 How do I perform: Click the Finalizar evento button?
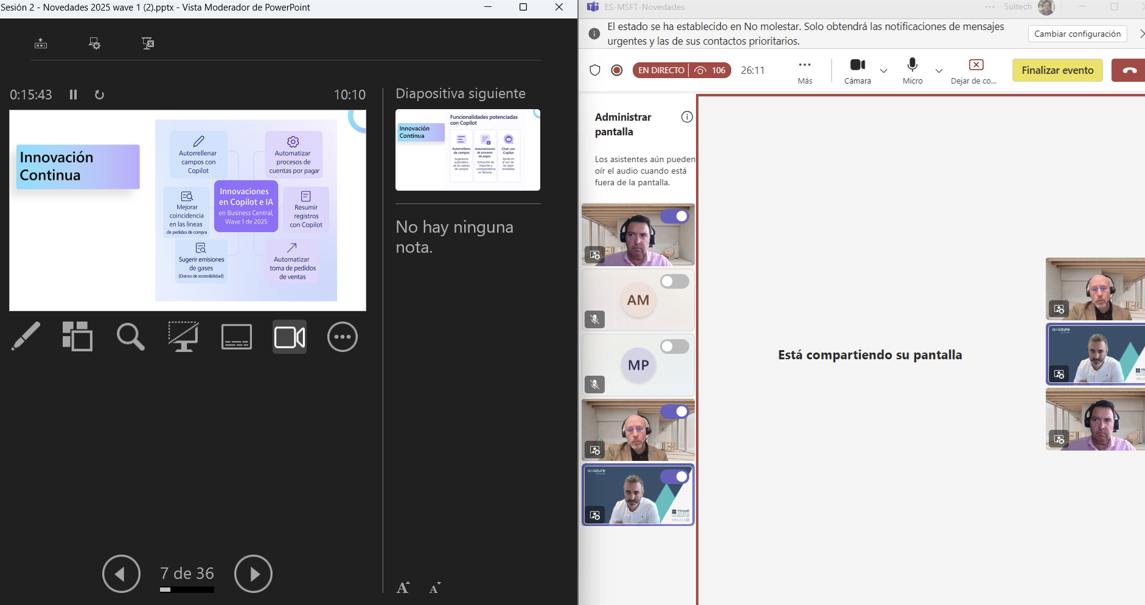(x=1057, y=70)
